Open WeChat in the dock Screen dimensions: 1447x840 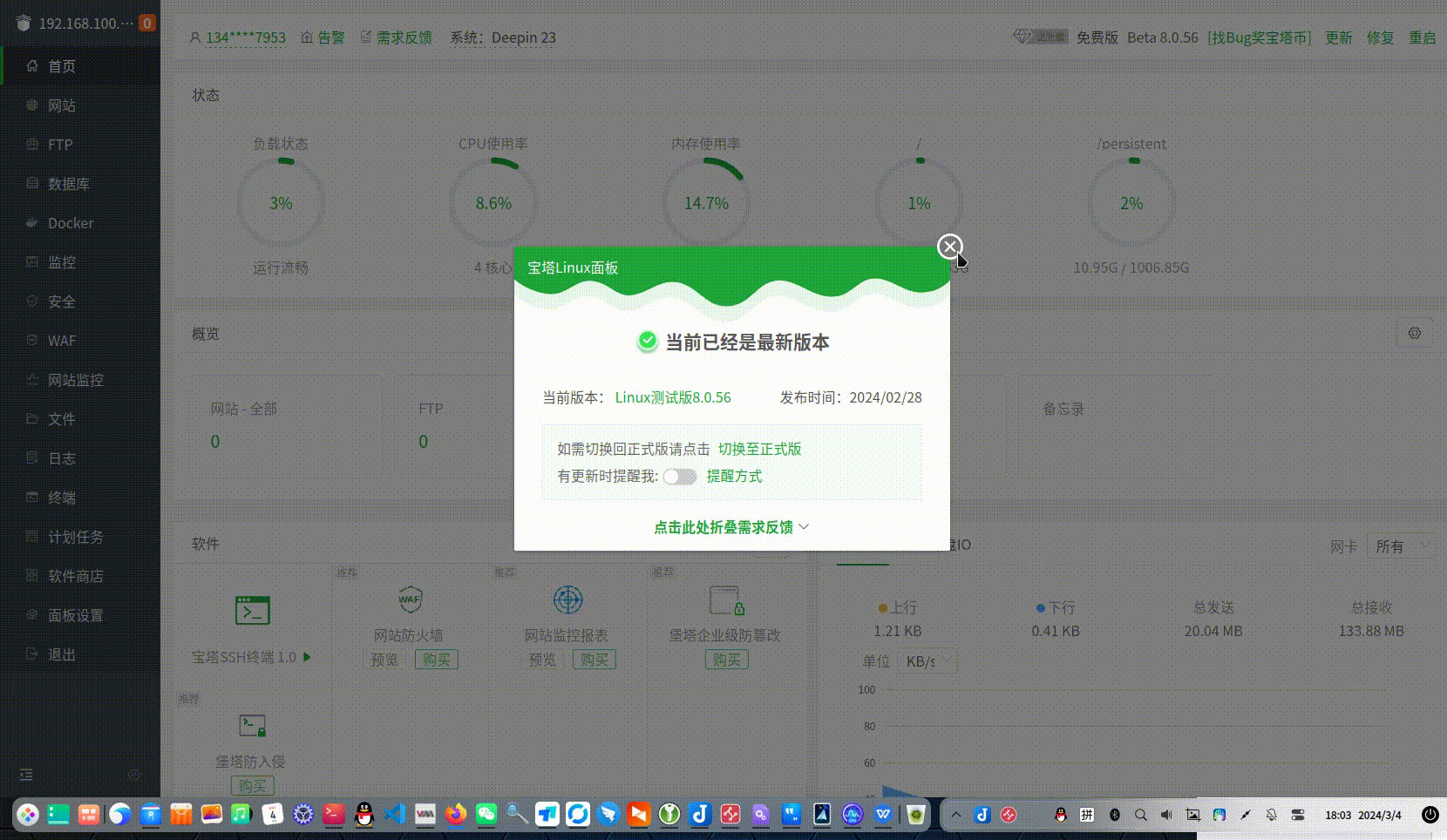486,815
